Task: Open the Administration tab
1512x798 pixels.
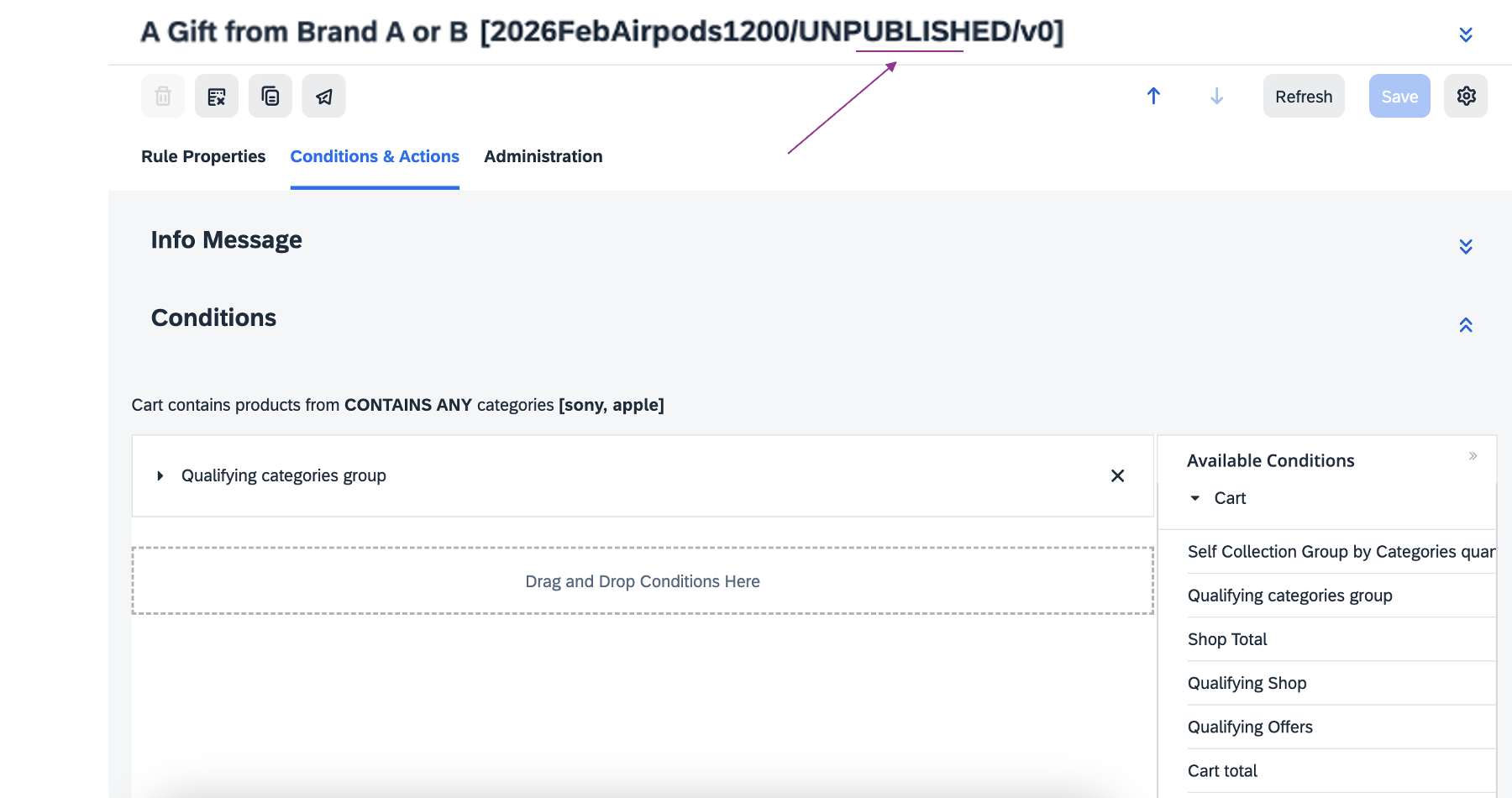Action: pos(543,157)
